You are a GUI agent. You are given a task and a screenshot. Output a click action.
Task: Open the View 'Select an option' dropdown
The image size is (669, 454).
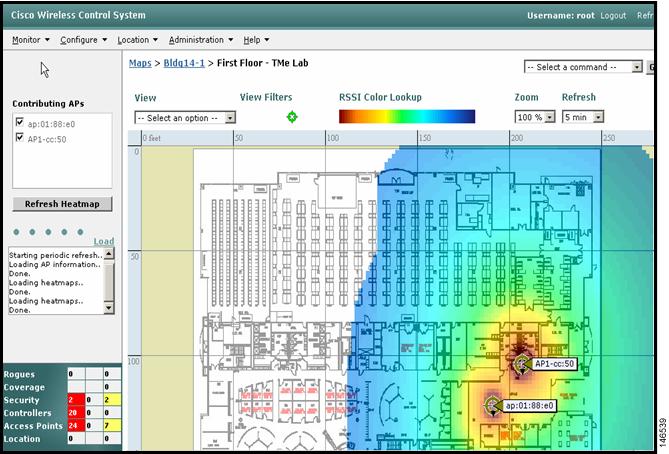185,118
